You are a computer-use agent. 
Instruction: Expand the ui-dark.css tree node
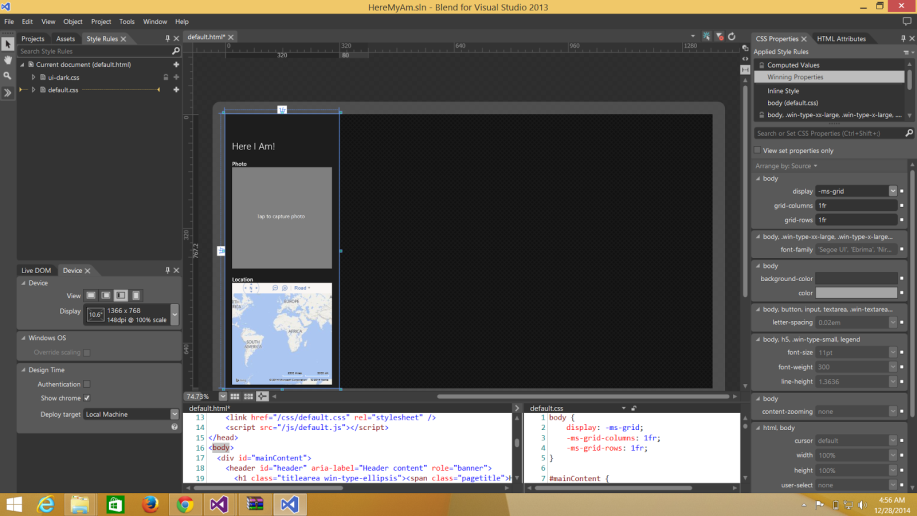33,77
